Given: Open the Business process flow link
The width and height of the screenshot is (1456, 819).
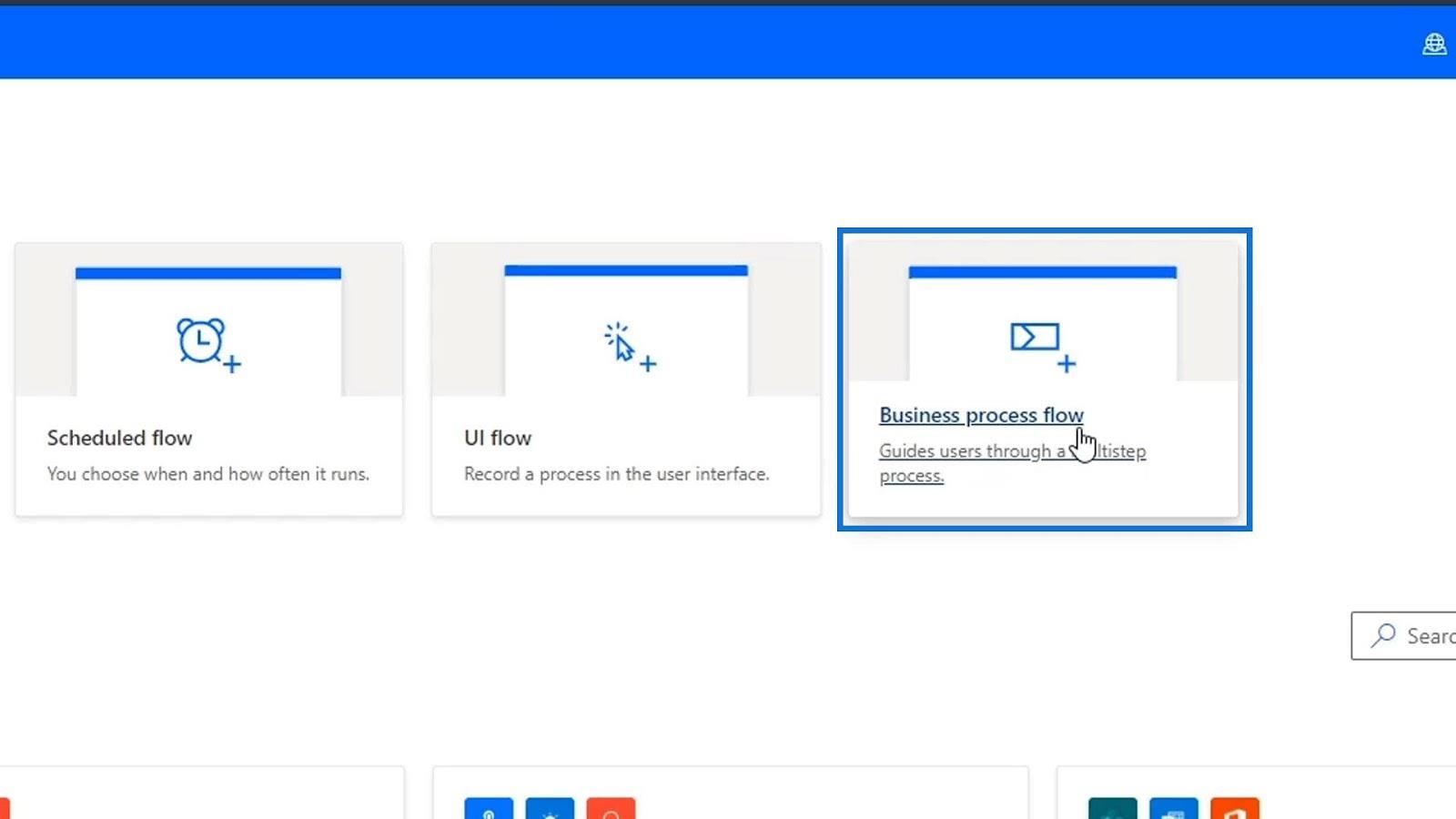Looking at the screenshot, I should 981,415.
